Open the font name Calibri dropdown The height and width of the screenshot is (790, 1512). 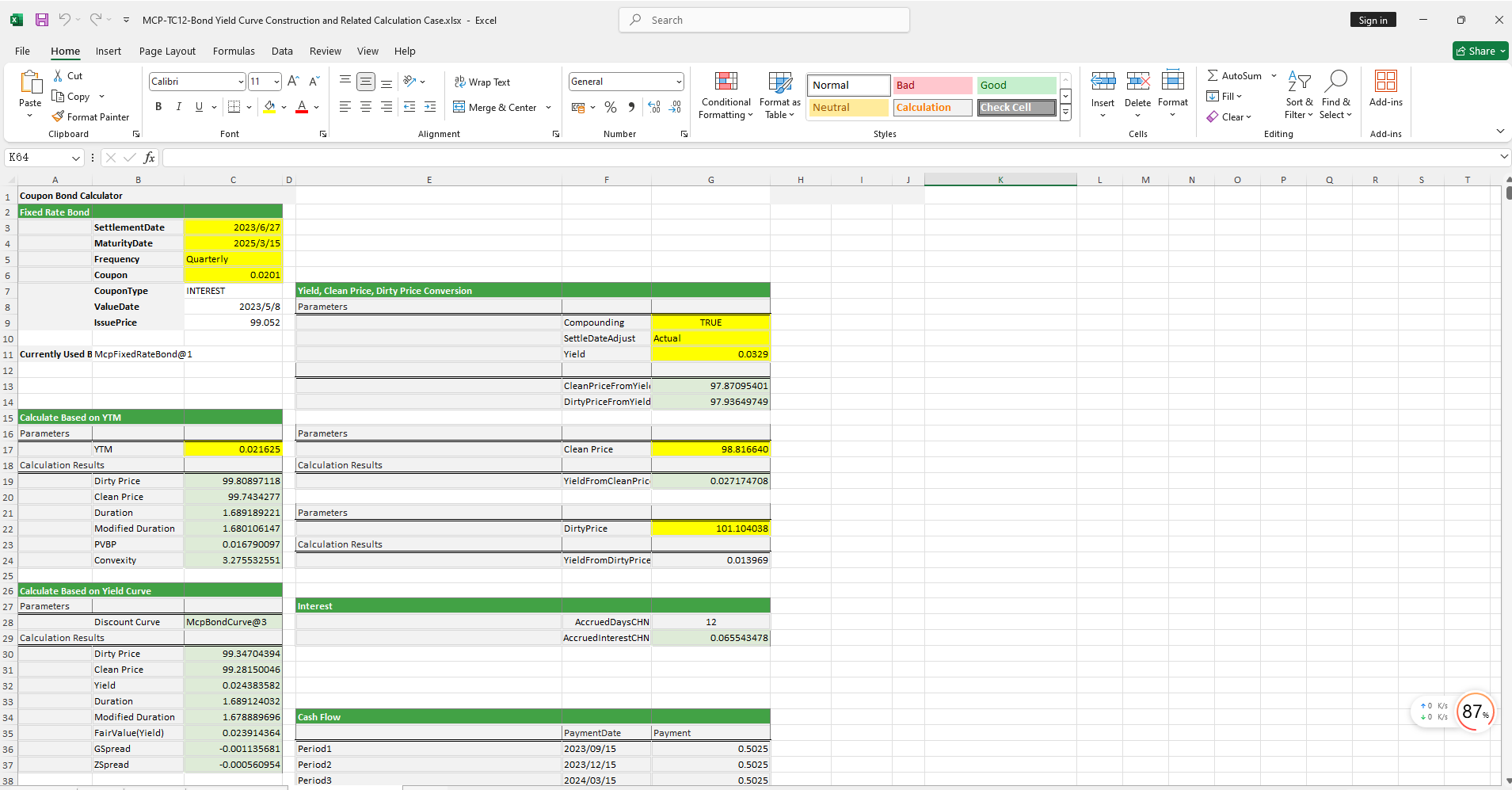[241, 82]
